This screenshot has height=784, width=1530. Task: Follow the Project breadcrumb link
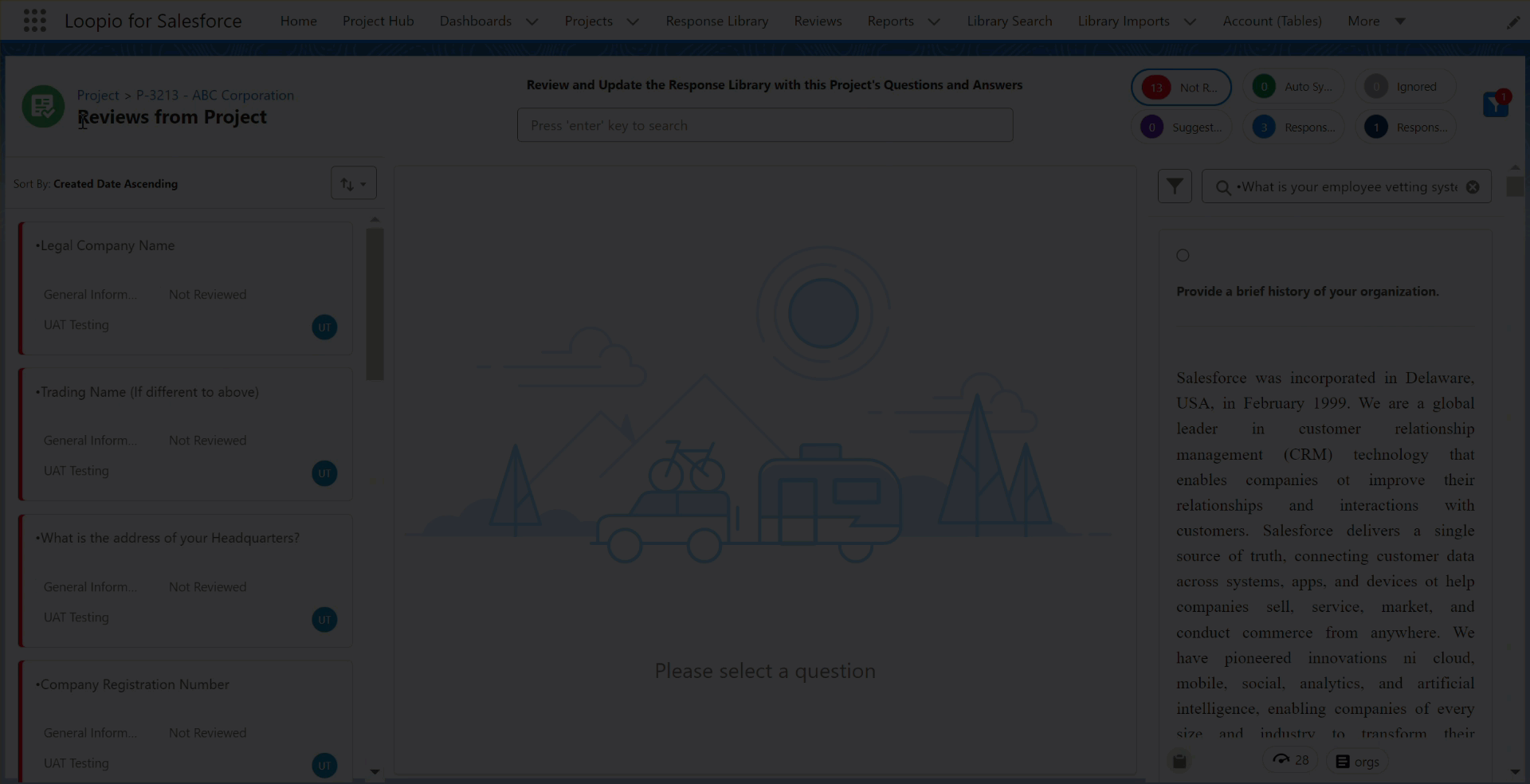(x=97, y=95)
